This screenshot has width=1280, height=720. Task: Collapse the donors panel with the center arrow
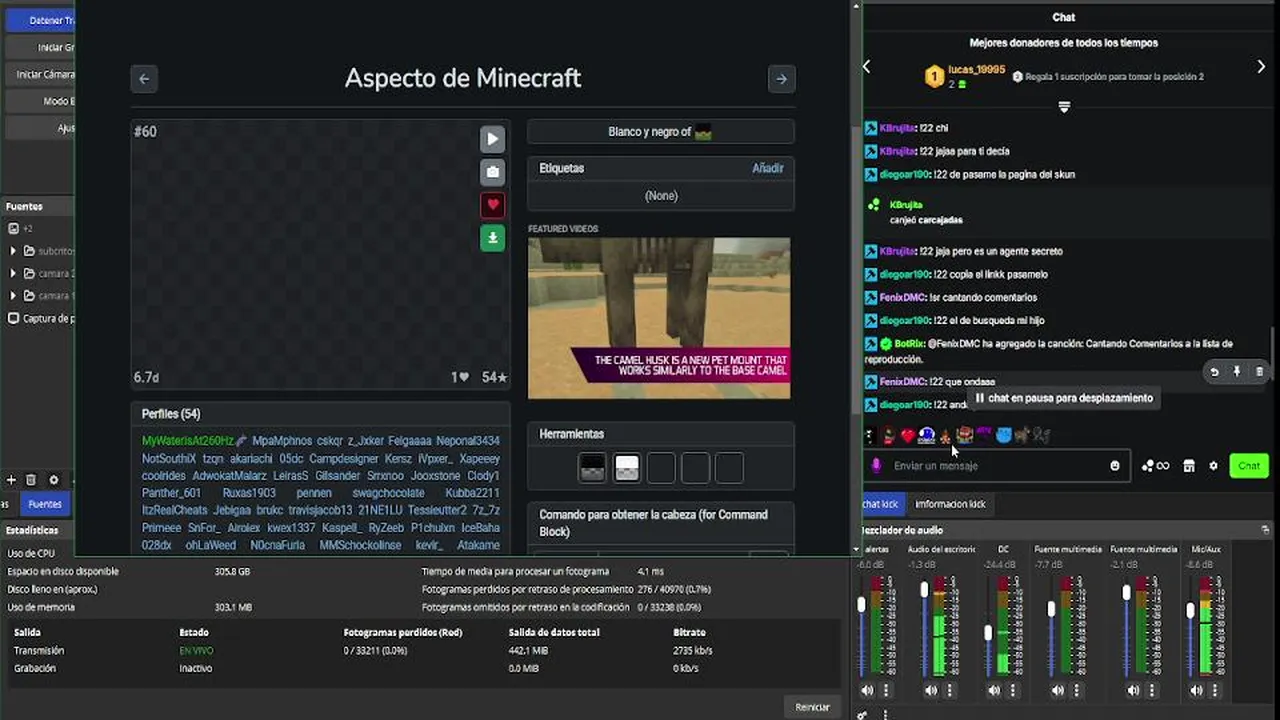(x=1064, y=107)
